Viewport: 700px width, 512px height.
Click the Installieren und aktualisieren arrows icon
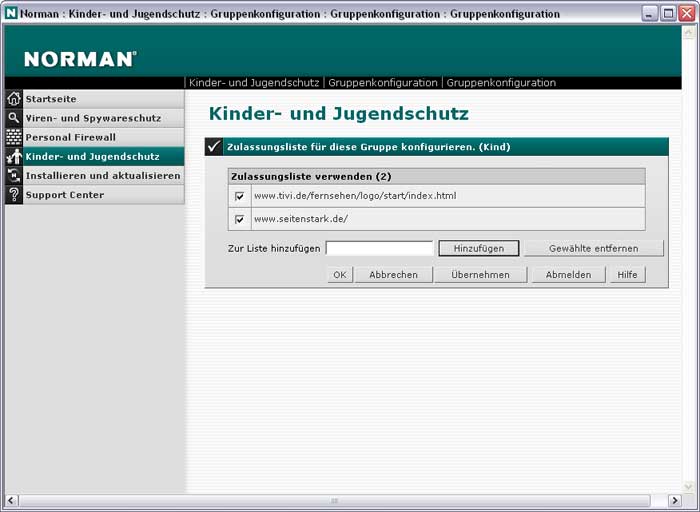click(14, 176)
